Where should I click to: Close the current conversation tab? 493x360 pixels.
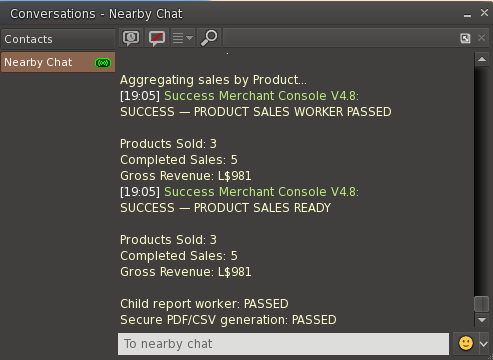[481, 38]
